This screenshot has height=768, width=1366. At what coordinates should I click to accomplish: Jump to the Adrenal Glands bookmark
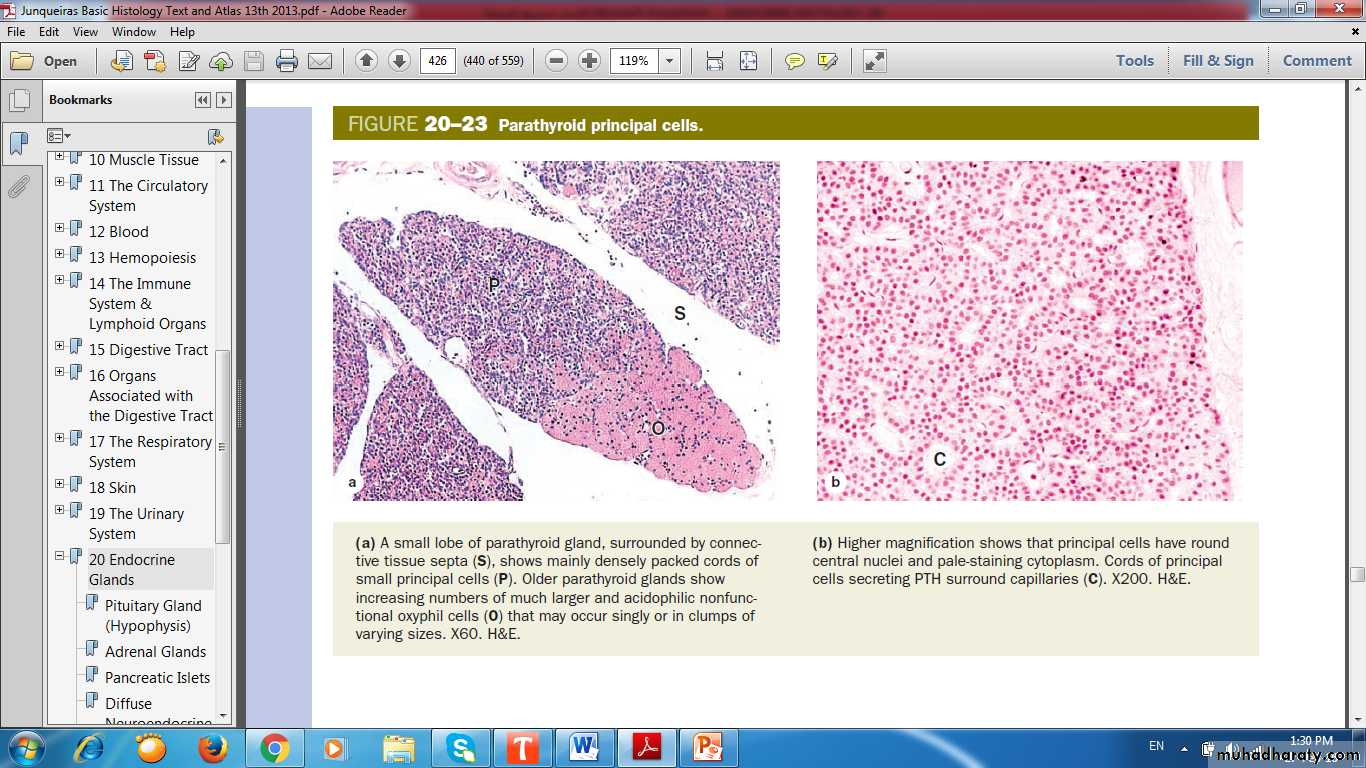pyautogui.click(x=155, y=651)
